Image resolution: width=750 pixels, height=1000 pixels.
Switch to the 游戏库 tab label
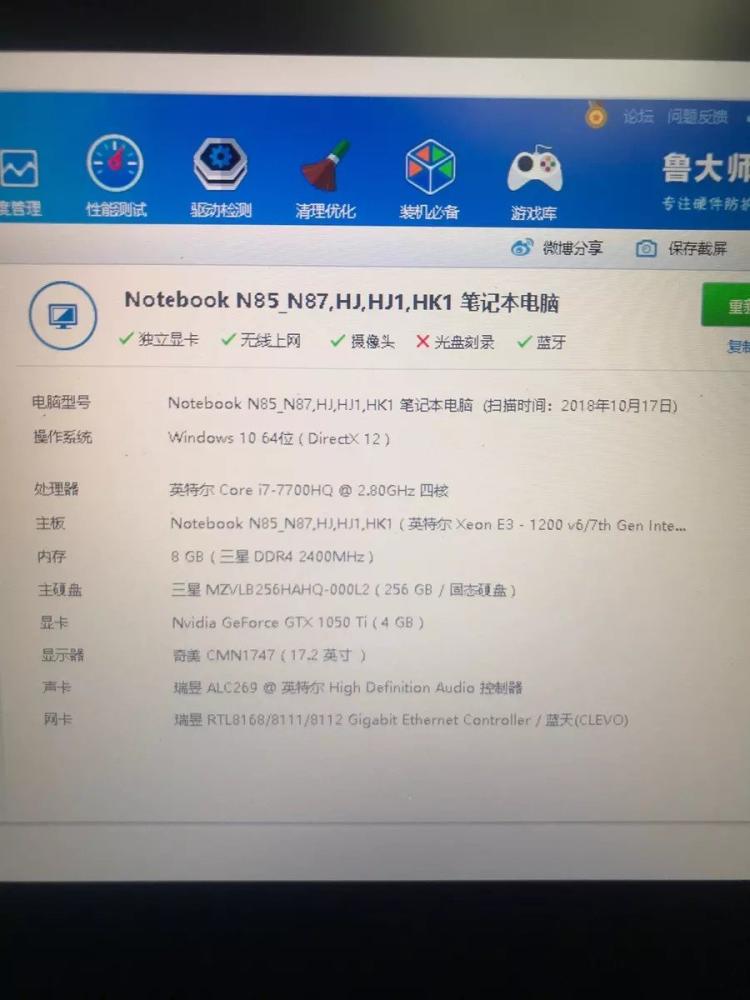(533, 212)
